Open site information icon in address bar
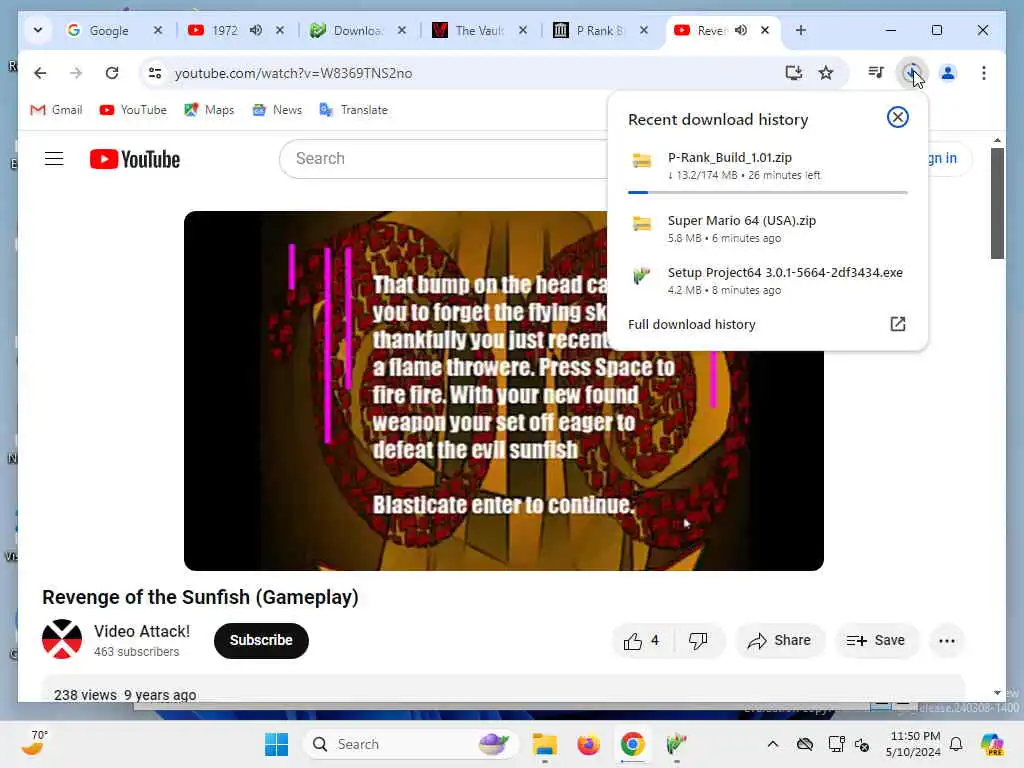1024x768 pixels. (x=155, y=73)
